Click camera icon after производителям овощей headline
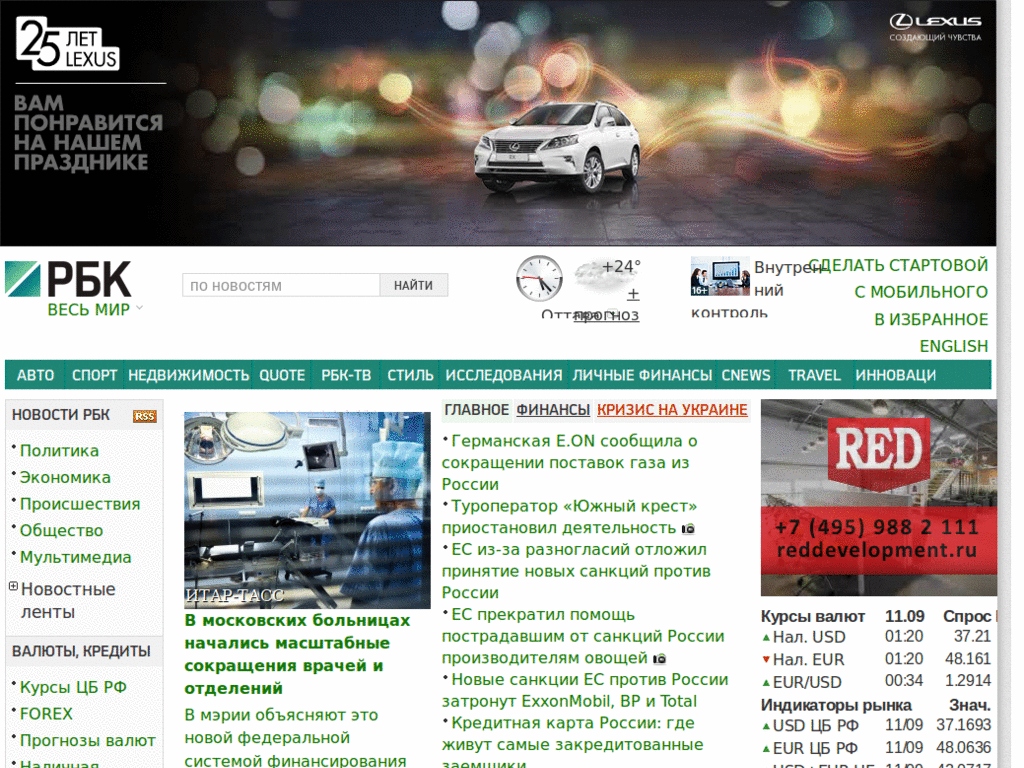This screenshot has height=768, width=1024. coord(660,658)
